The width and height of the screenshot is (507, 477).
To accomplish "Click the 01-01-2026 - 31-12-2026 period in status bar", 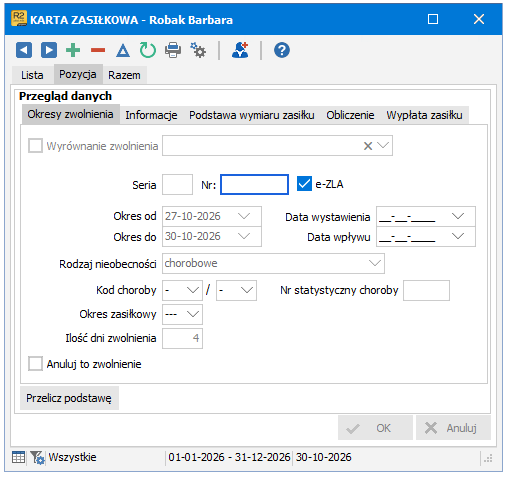I will pos(229,457).
